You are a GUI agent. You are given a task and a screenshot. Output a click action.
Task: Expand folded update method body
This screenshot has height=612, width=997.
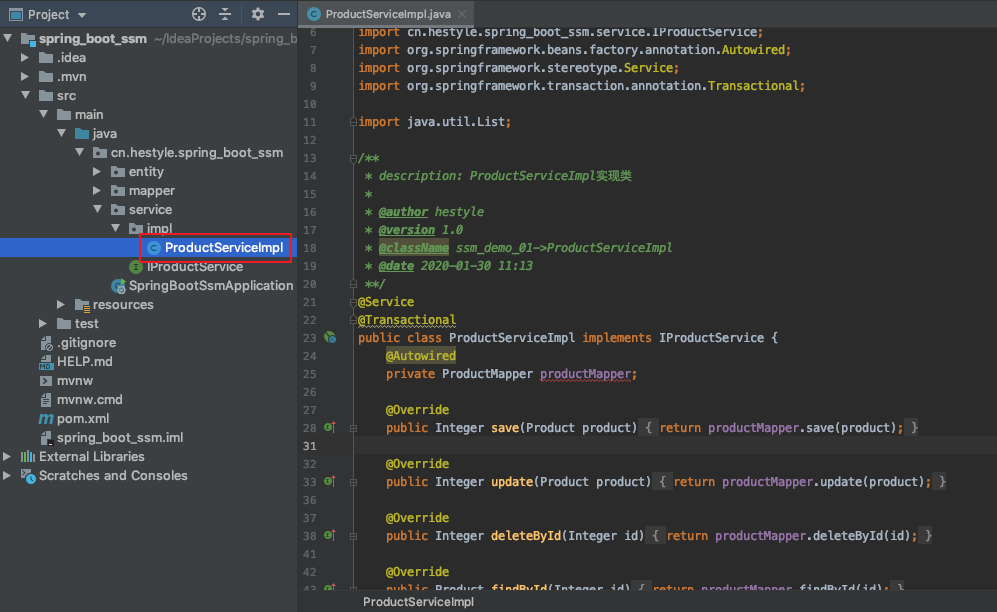point(354,482)
